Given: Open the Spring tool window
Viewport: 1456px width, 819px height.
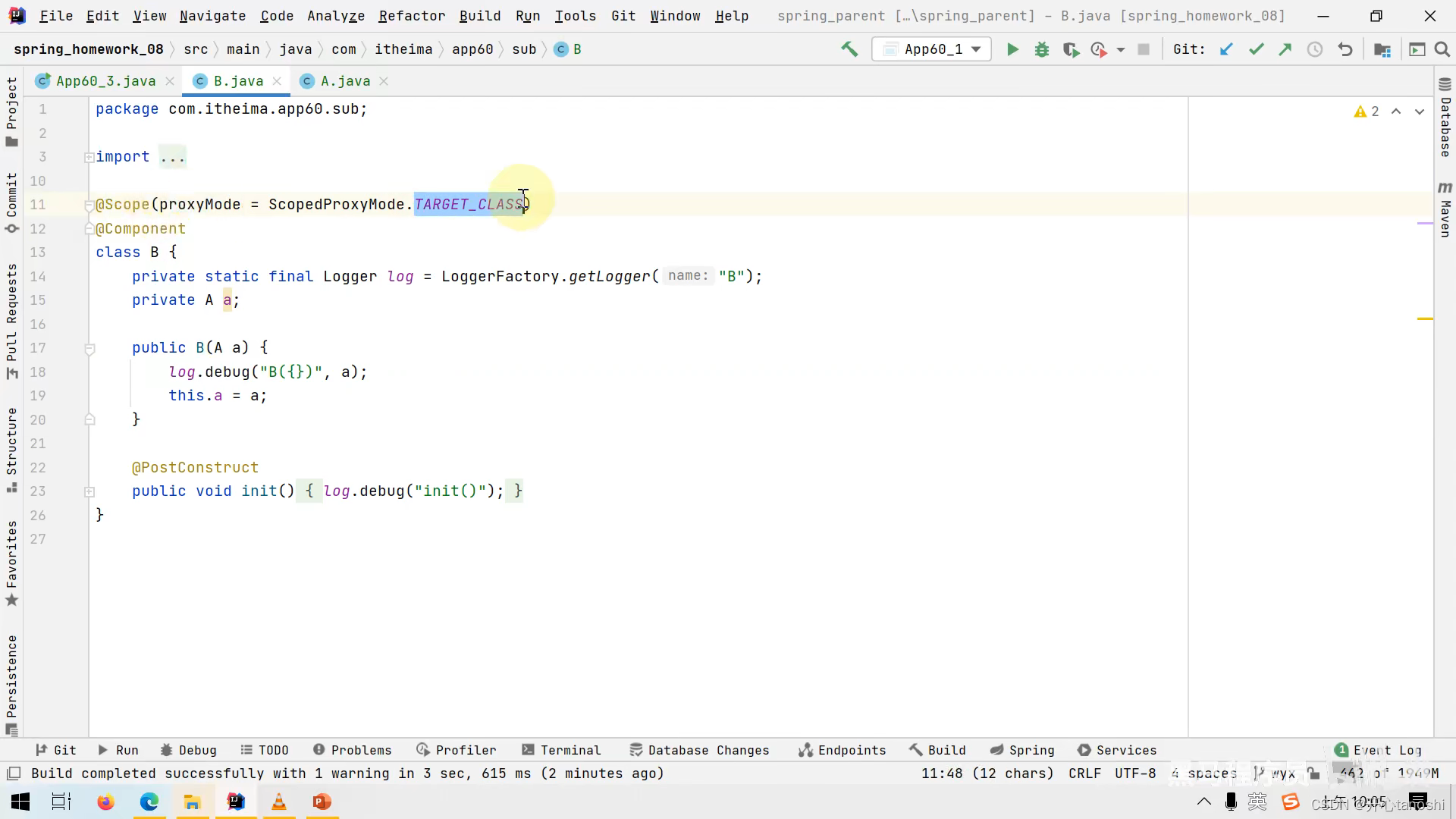Looking at the screenshot, I should click(x=1022, y=750).
